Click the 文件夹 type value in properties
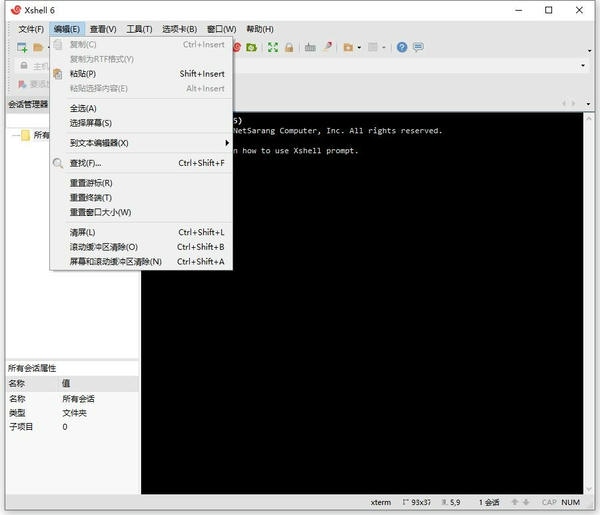The height and width of the screenshot is (515, 600). click(x=75, y=413)
